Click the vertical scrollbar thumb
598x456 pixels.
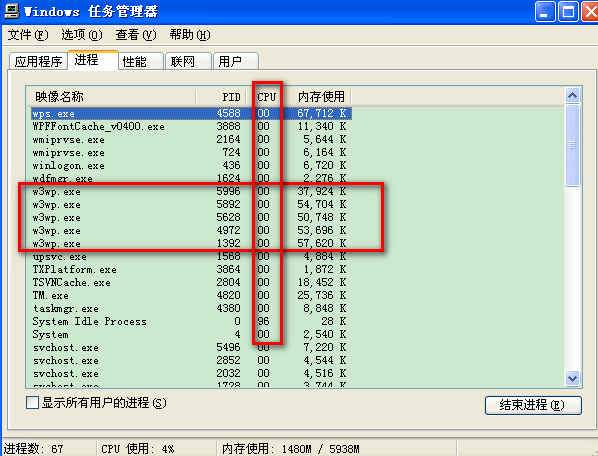pyautogui.click(x=572, y=145)
